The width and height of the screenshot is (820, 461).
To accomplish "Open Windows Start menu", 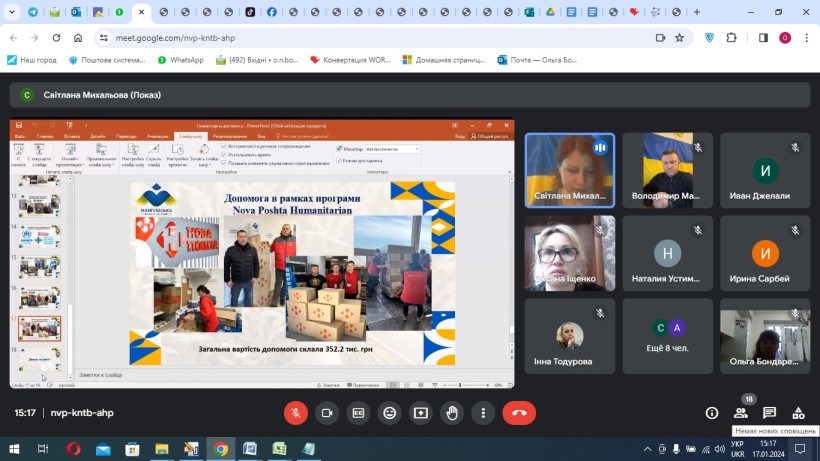I will [14, 449].
